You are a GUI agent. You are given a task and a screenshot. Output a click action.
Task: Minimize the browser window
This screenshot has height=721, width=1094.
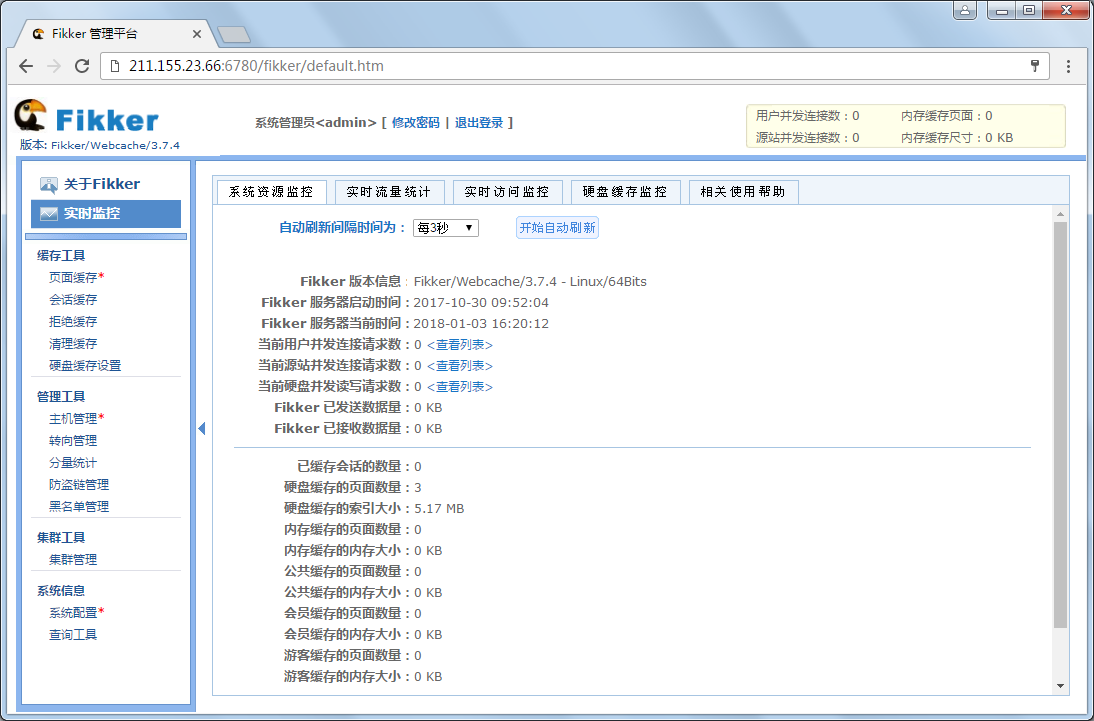pos(1003,10)
